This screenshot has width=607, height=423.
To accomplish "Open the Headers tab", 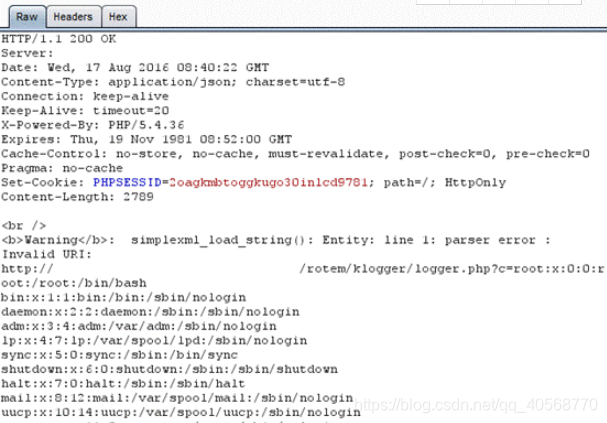I will pyautogui.click(x=73, y=17).
